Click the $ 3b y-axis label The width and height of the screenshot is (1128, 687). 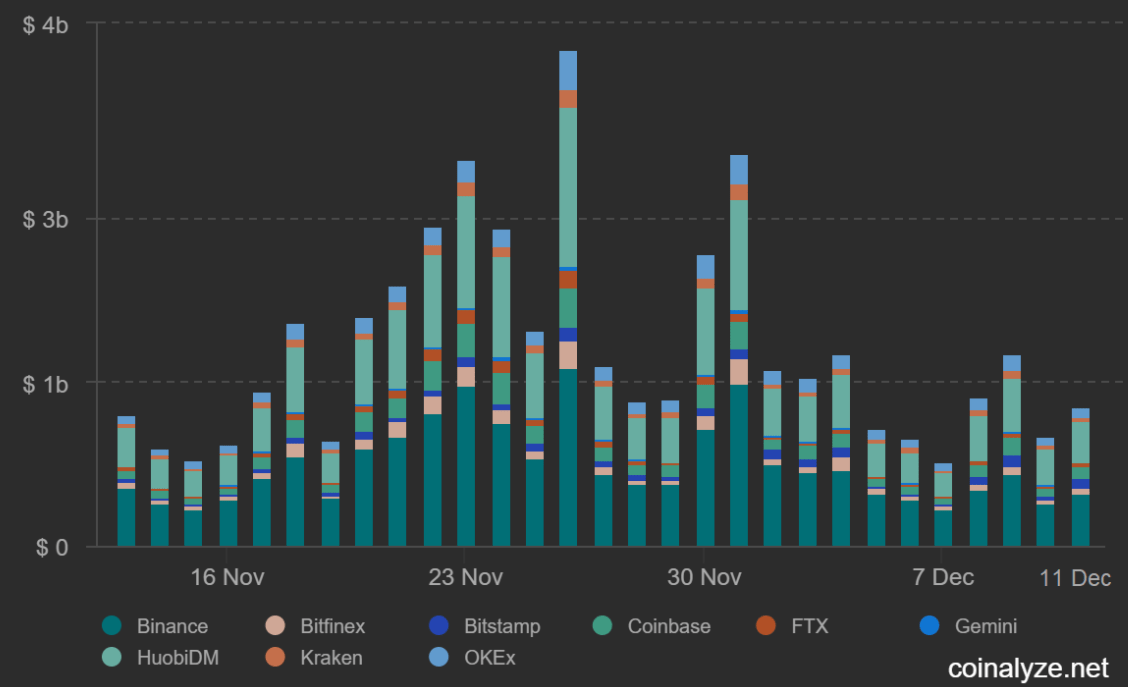pyautogui.click(x=45, y=219)
